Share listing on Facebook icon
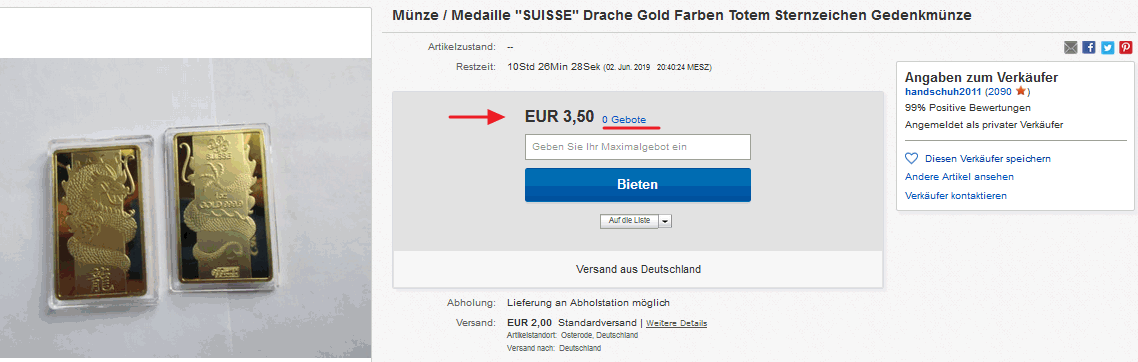Screen dimensions: 1138x362 1089,47
